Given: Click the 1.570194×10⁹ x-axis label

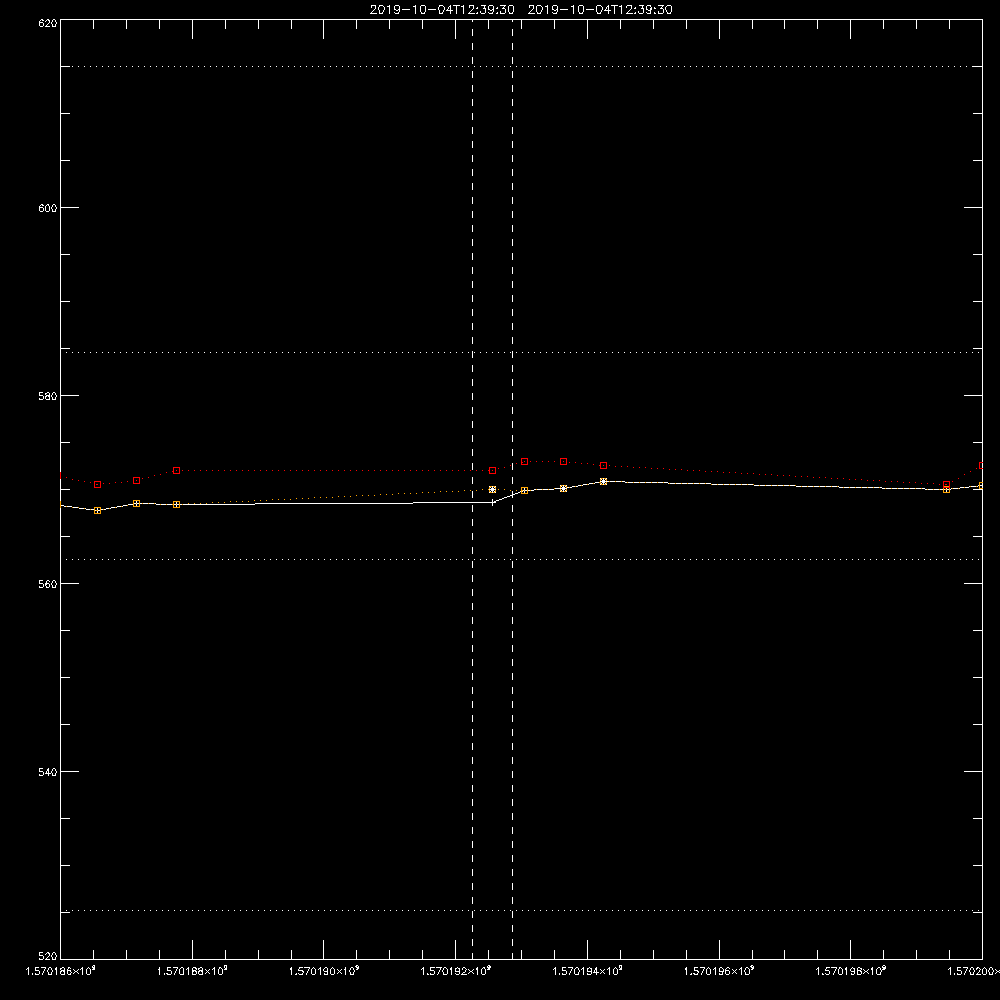Looking at the screenshot, I should pyautogui.click(x=587, y=971).
